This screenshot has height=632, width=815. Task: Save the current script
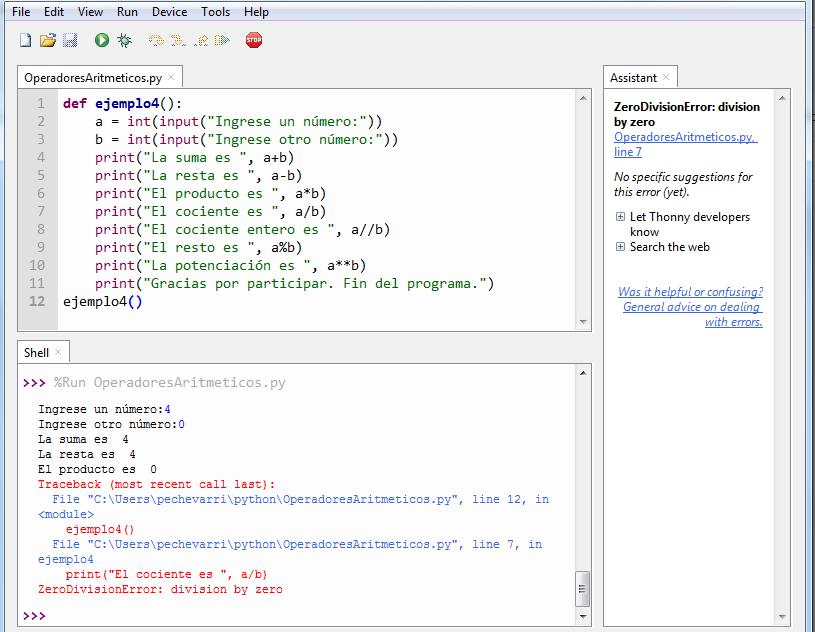tap(69, 41)
